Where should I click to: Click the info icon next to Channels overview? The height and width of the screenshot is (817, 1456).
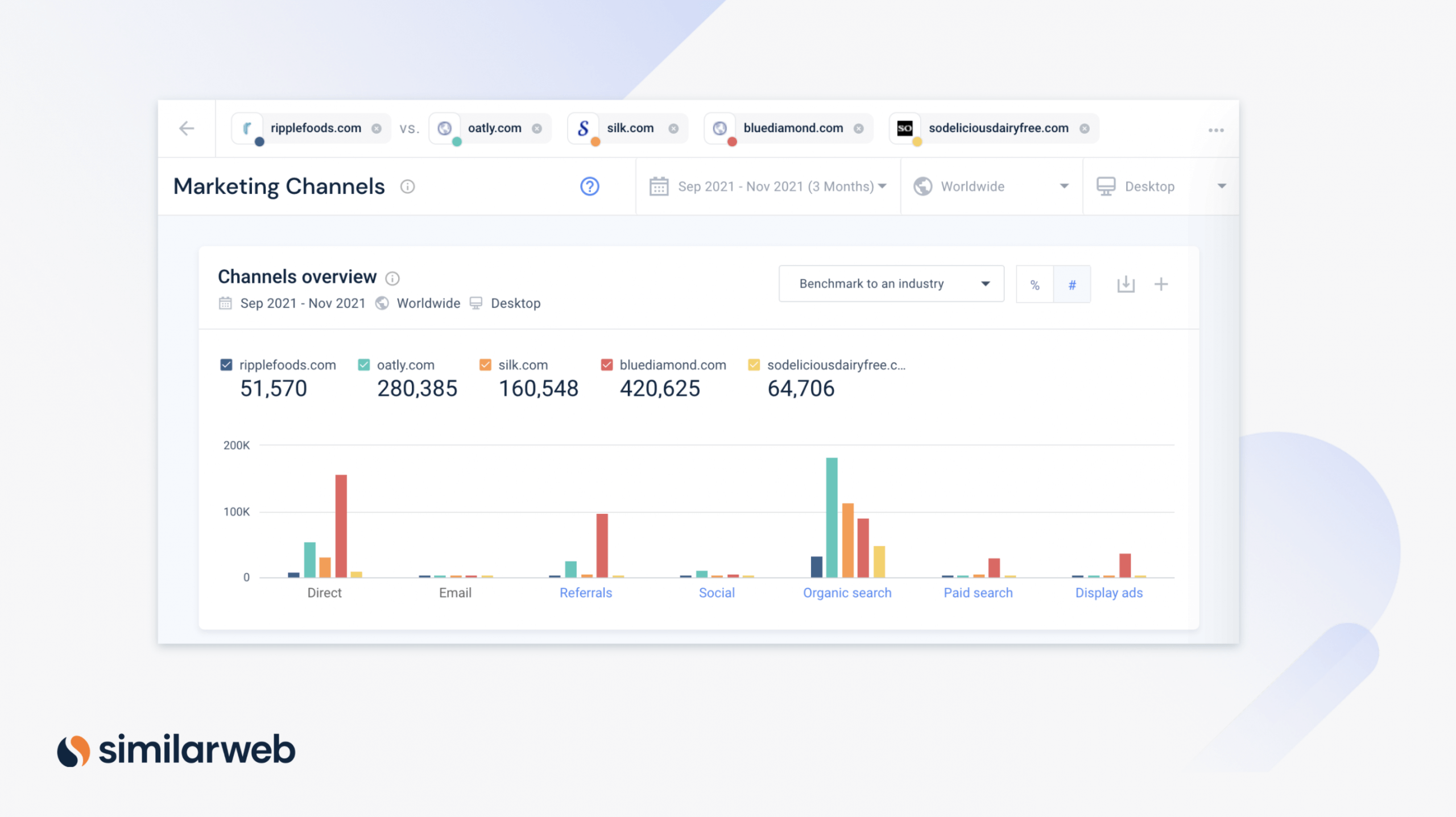(x=394, y=277)
